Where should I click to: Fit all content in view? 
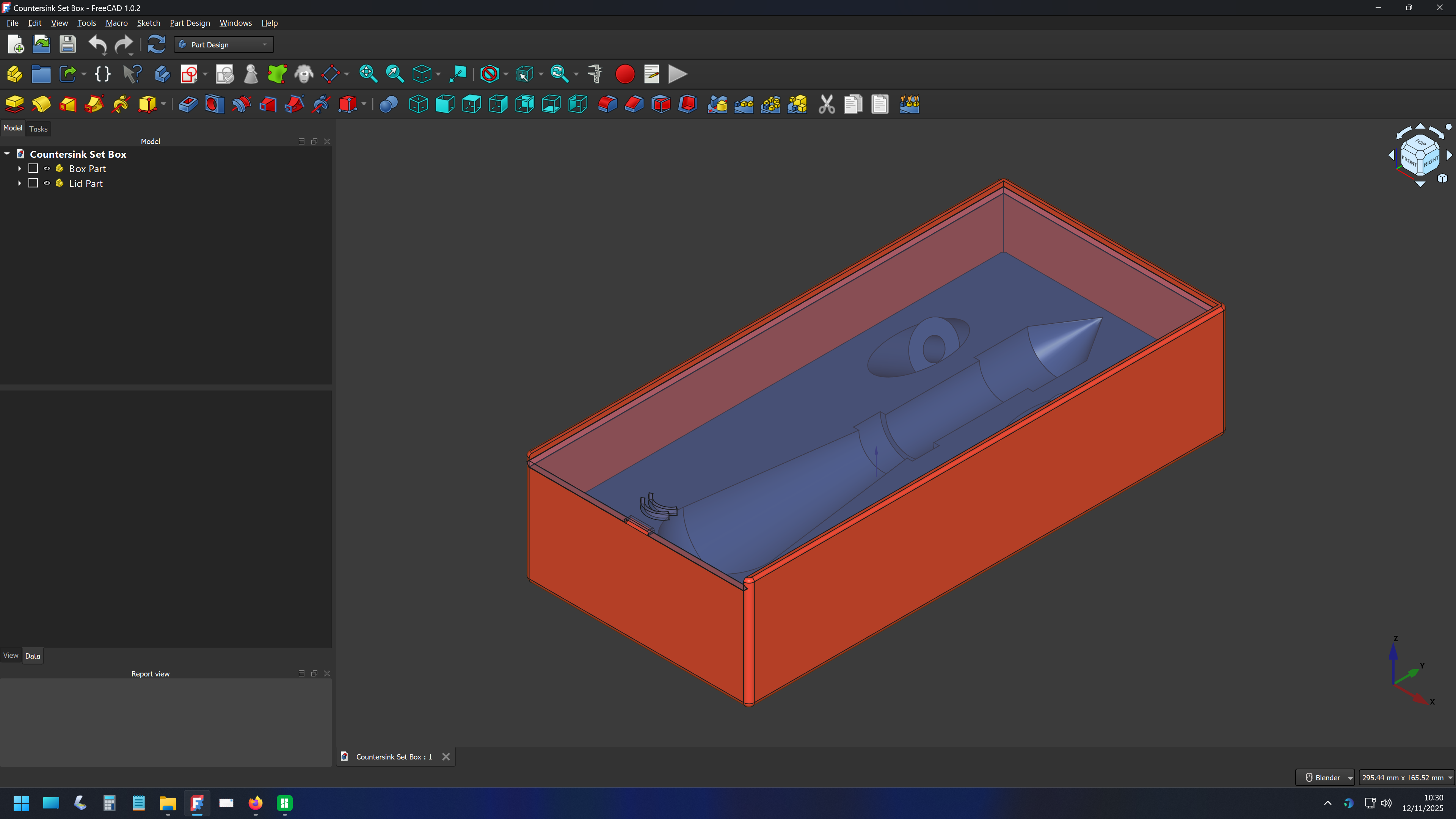point(368,74)
